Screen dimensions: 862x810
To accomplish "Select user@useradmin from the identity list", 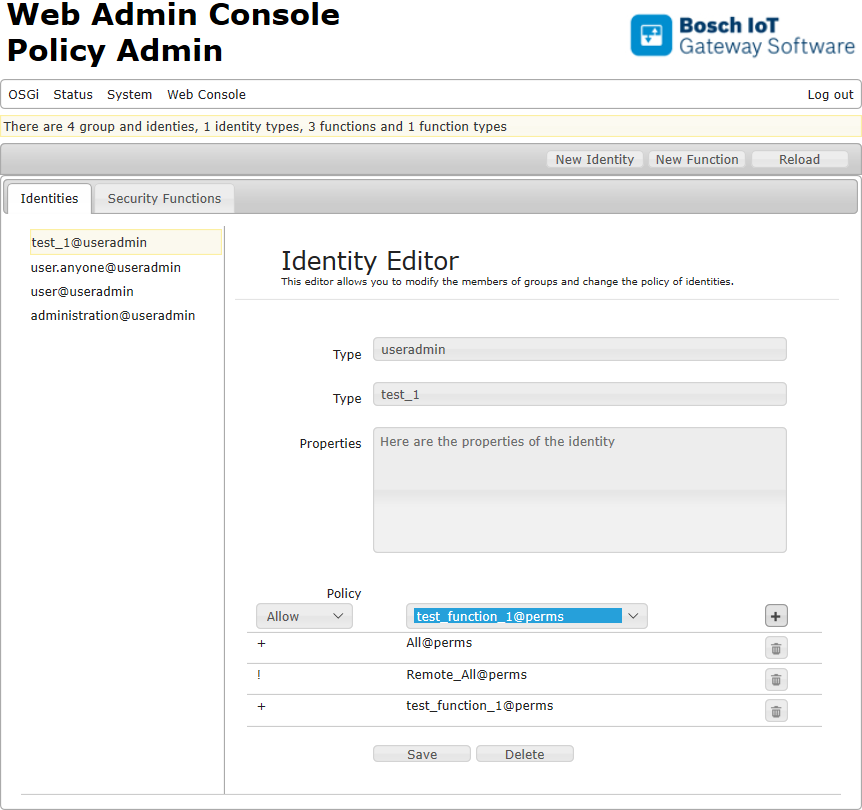I will click(81, 291).
